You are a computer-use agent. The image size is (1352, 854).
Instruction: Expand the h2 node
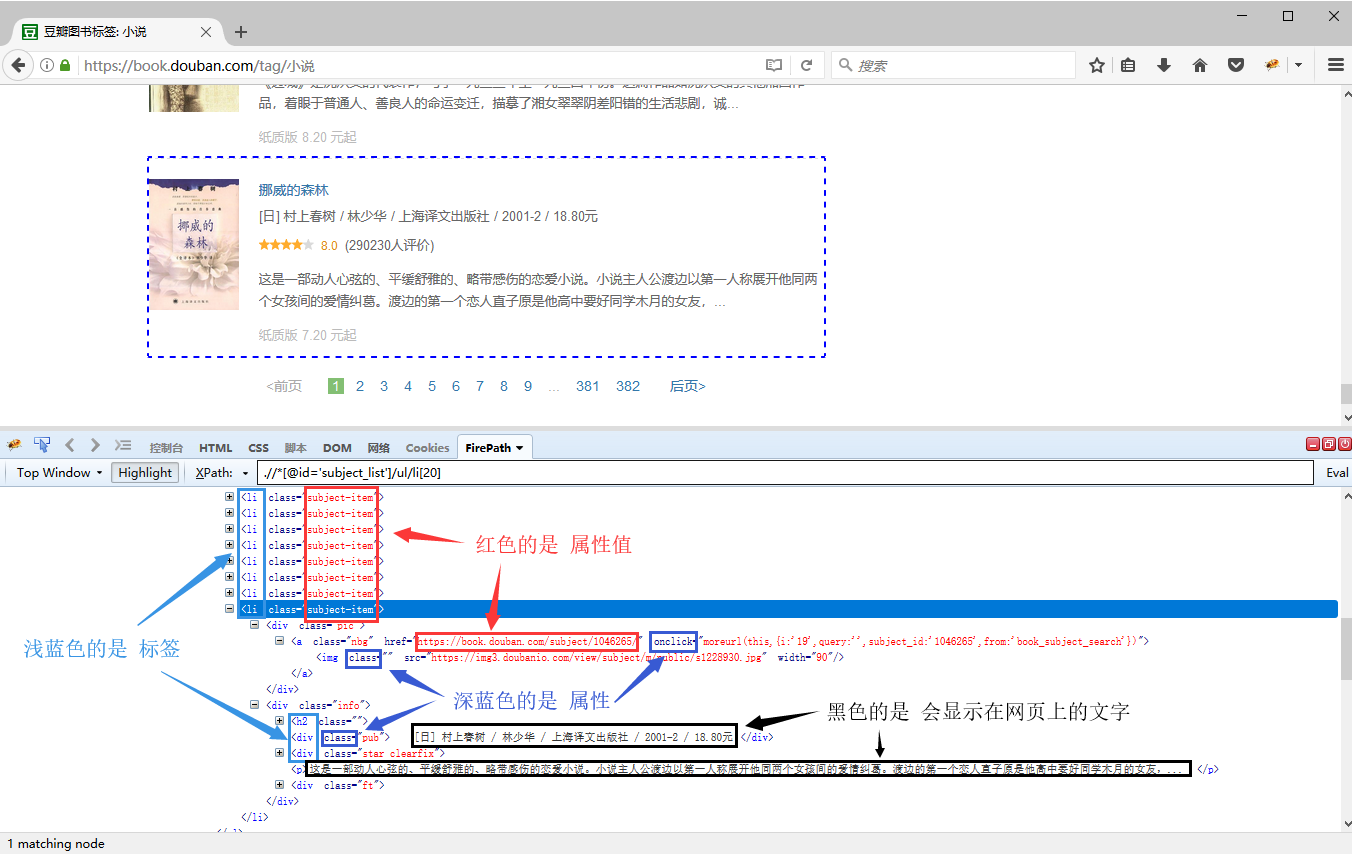coord(280,721)
